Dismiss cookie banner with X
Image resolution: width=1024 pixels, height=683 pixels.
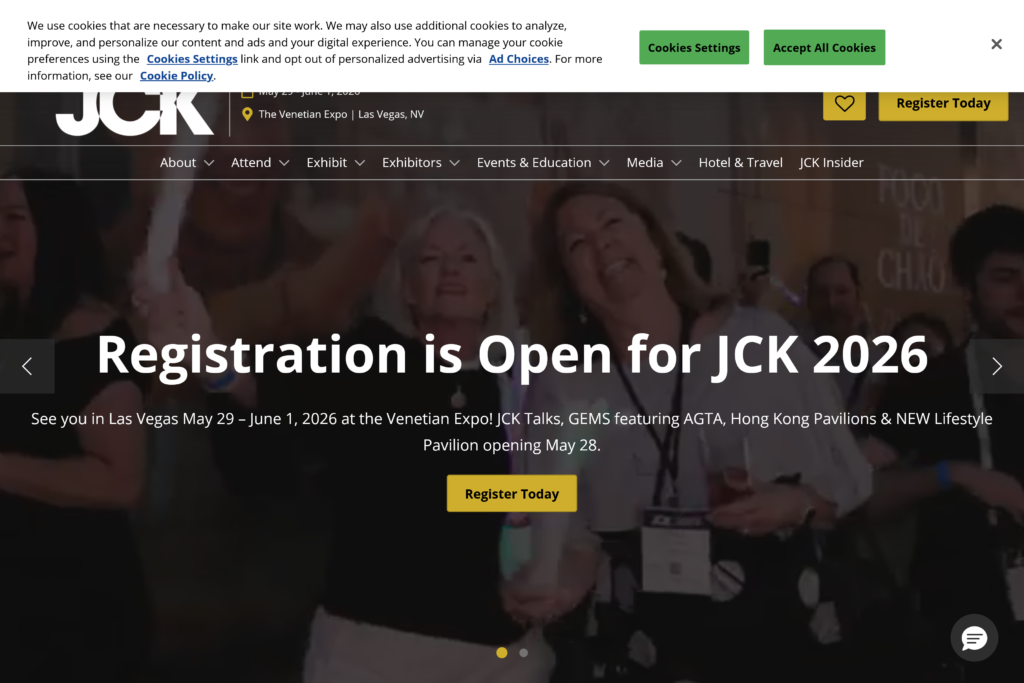[x=996, y=44]
